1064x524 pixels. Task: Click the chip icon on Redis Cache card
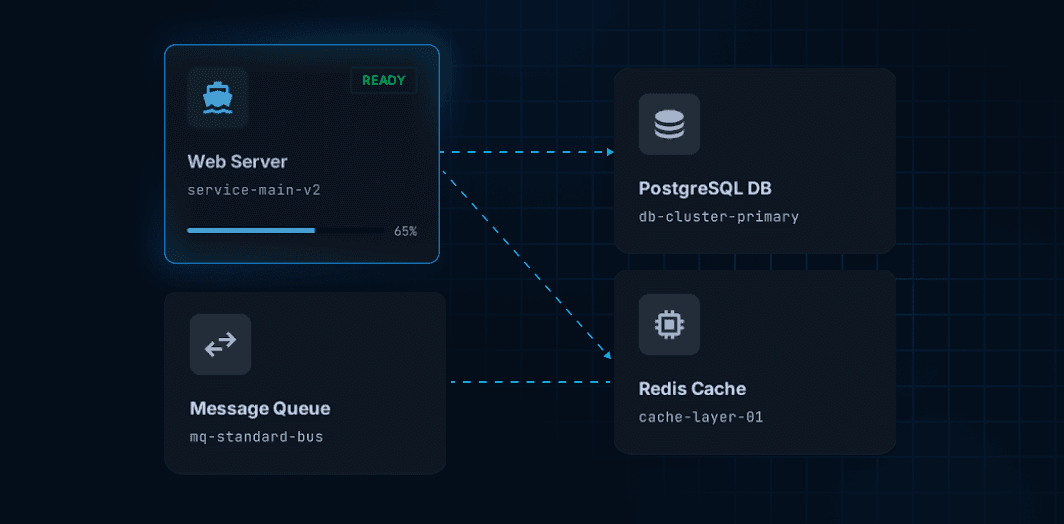pos(669,324)
